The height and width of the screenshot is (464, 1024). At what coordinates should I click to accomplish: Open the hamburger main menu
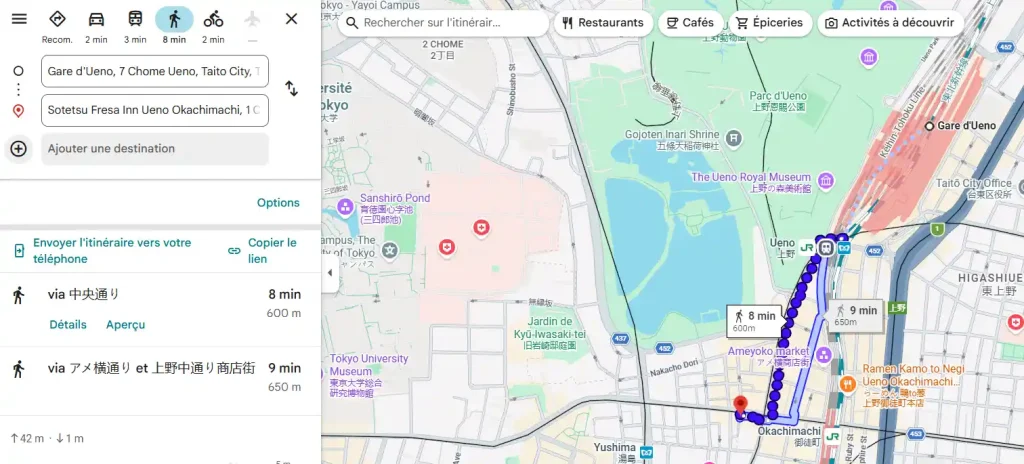click(x=20, y=19)
